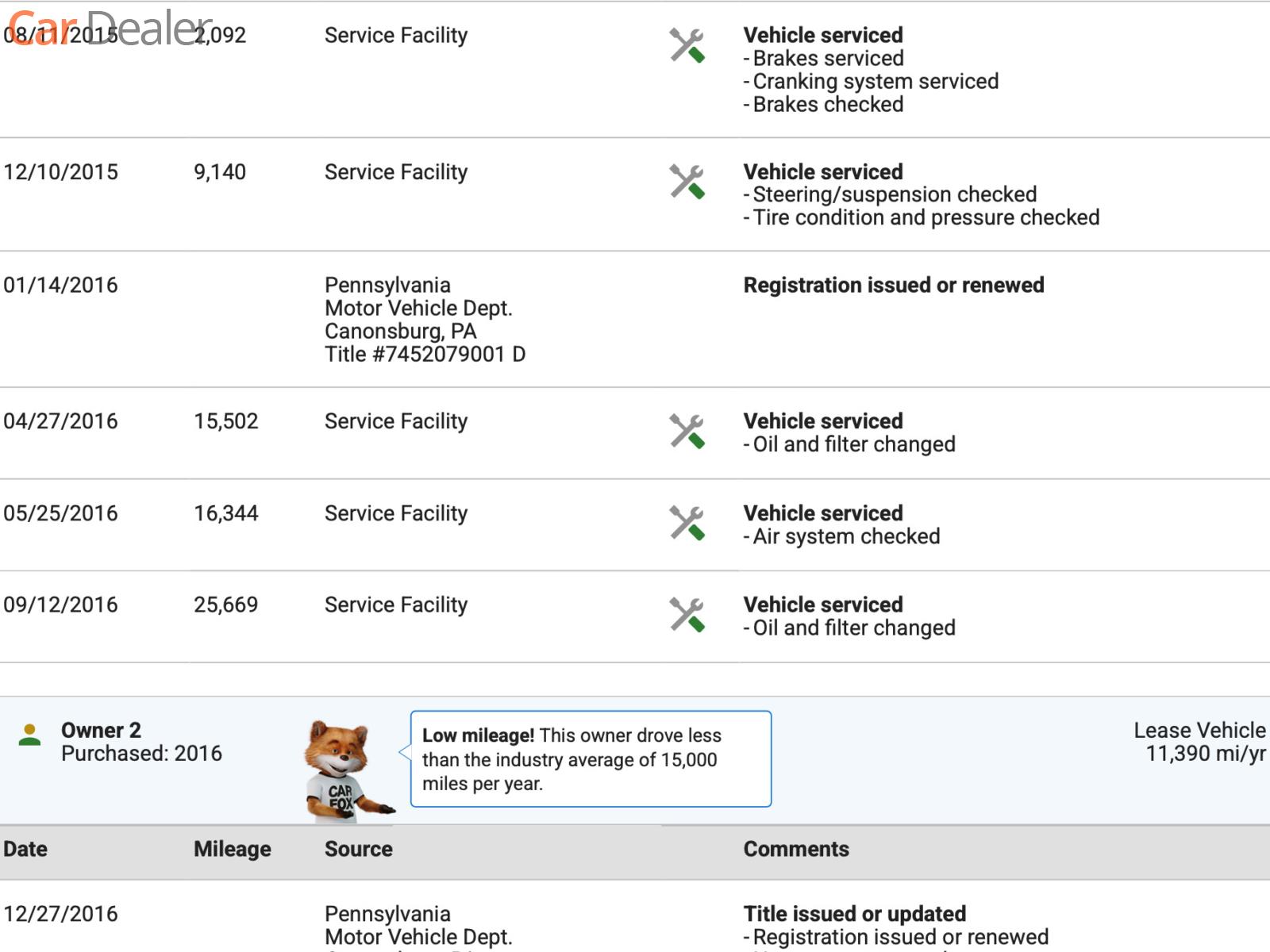Click the Source column header

point(358,849)
